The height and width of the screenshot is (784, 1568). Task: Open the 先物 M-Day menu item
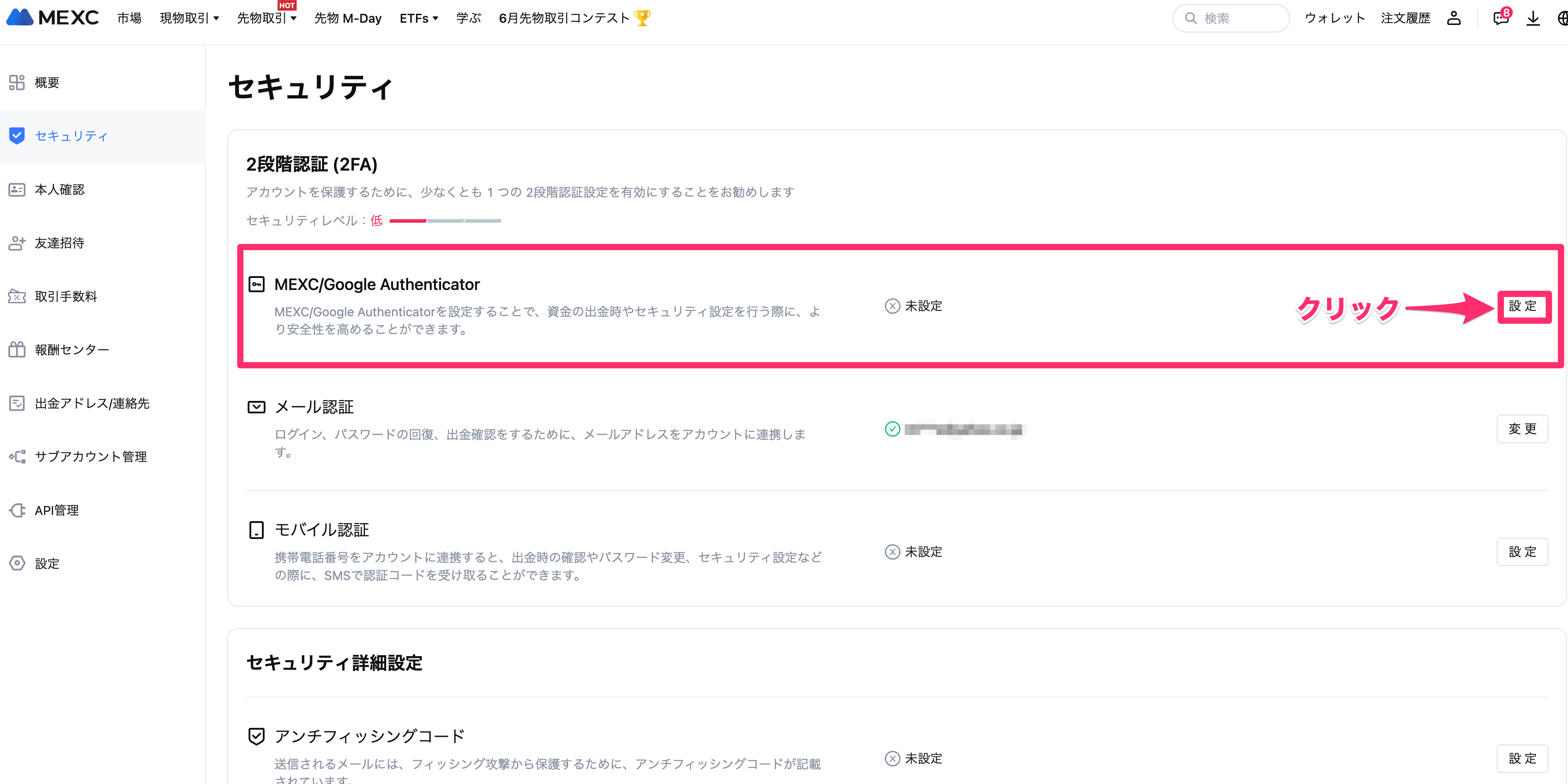[x=347, y=18]
